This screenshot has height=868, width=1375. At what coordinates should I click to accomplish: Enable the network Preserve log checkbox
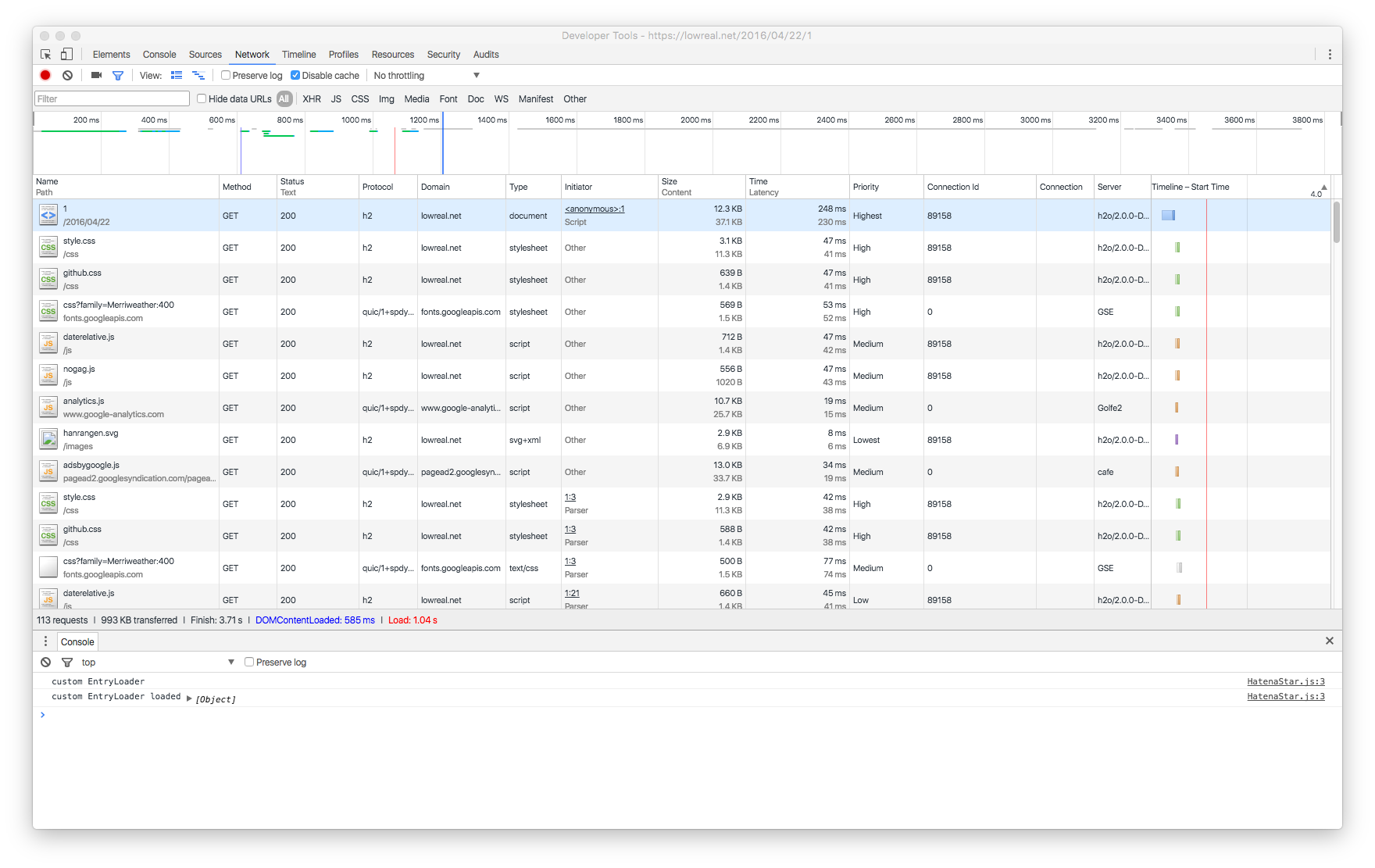226,75
